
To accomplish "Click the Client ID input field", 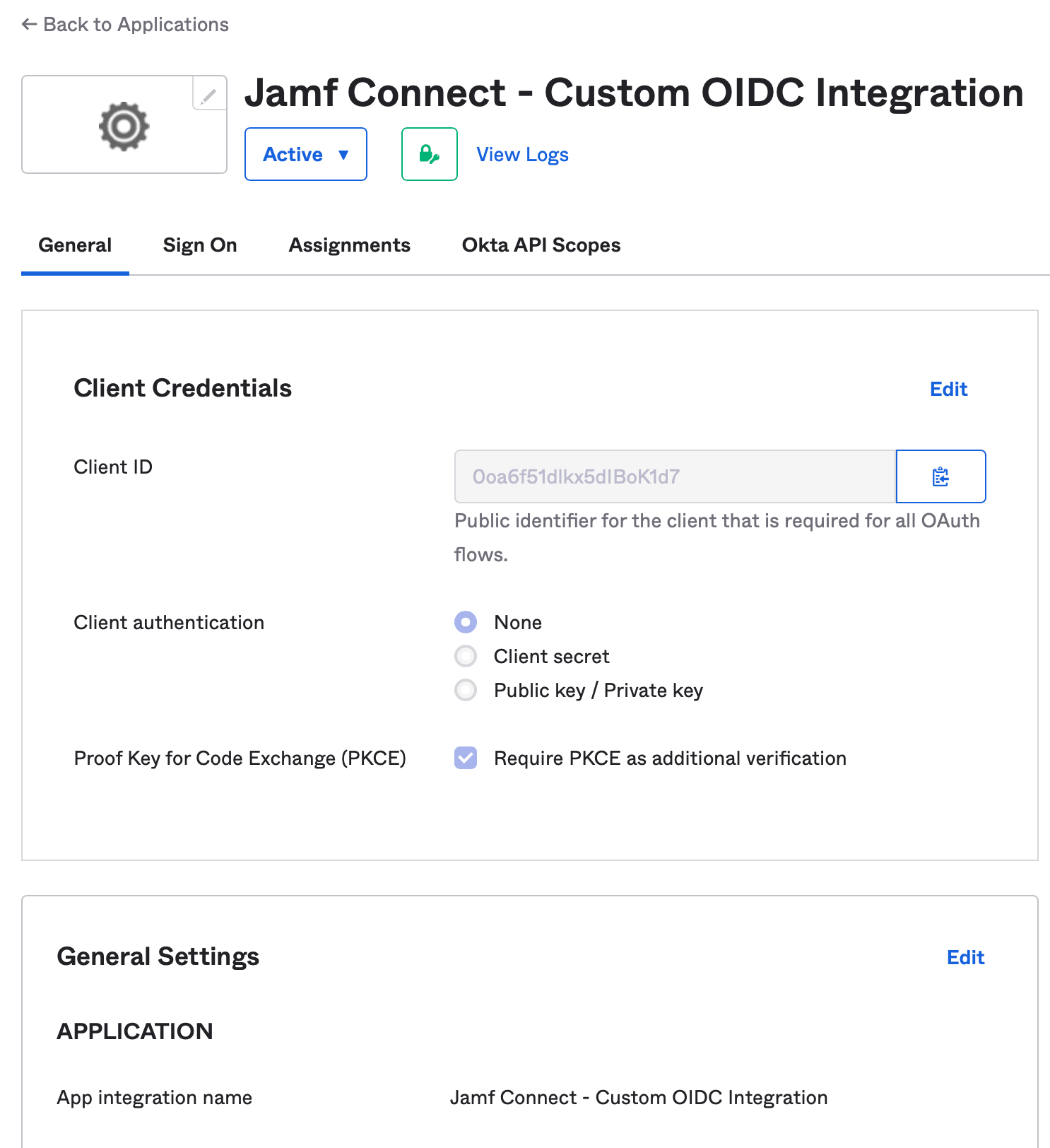I will pos(675,476).
